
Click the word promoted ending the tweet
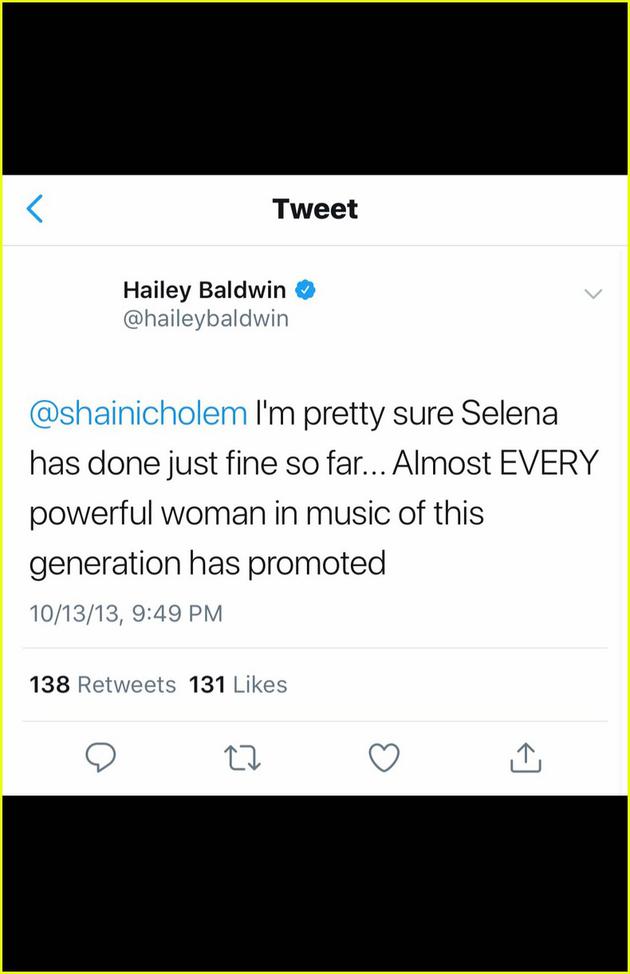[316, 563]
